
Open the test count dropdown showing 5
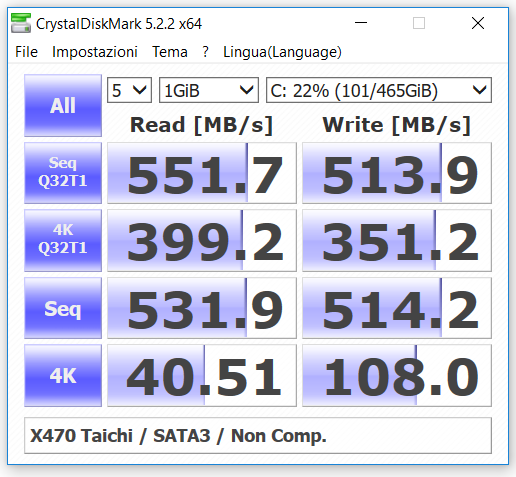129,90
